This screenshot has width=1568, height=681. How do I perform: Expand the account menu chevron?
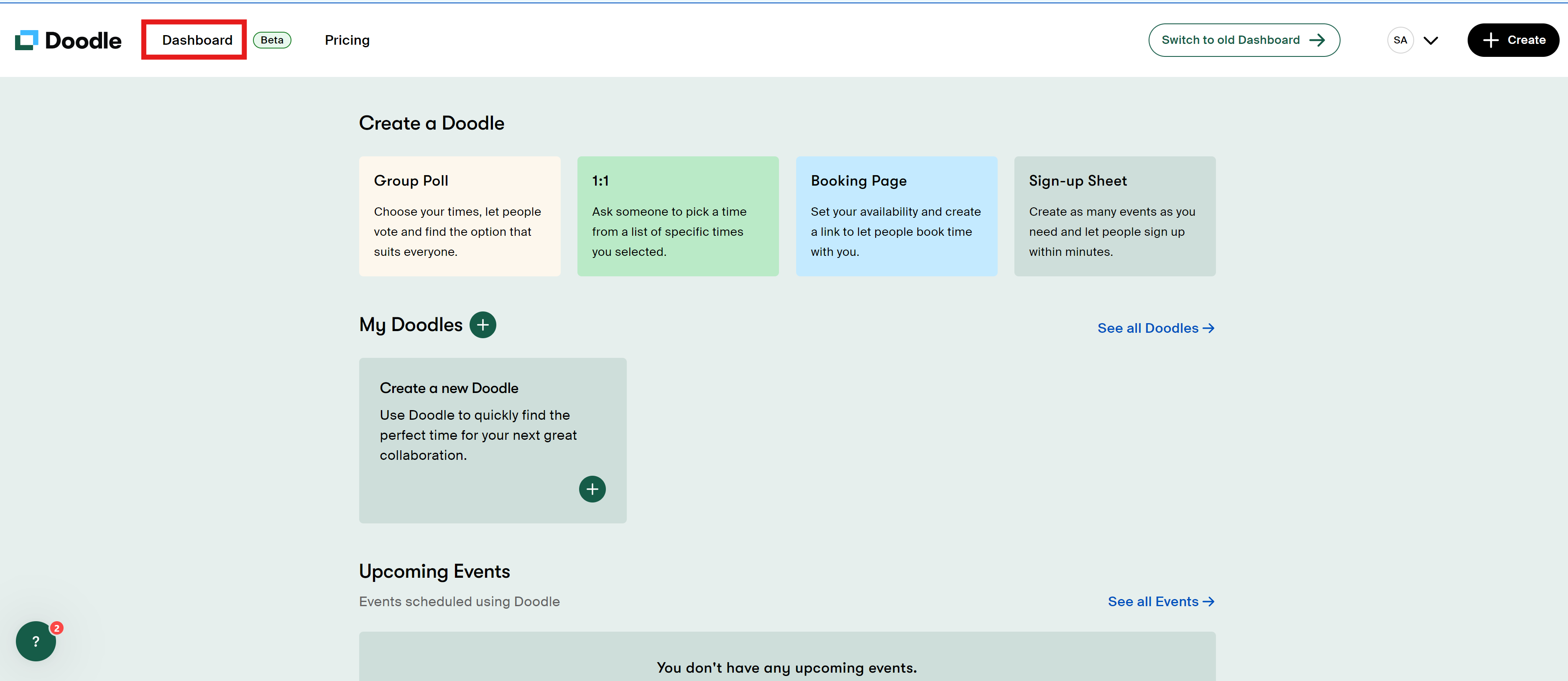click(x=1430, y=40)
